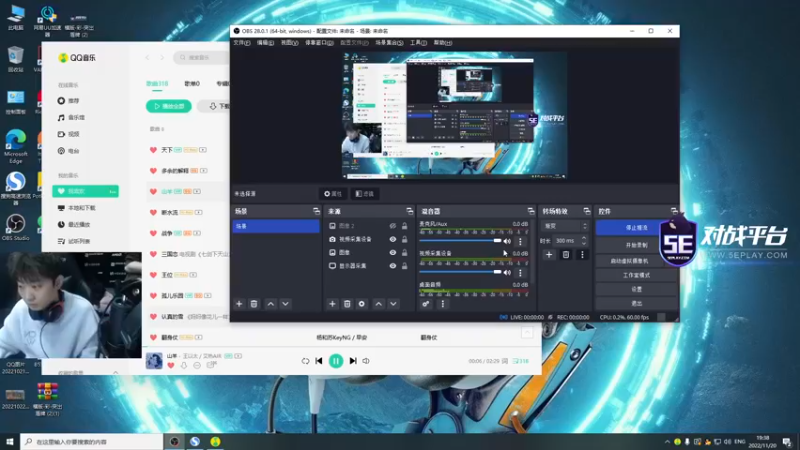
Task: Mute the 麦克风/Aux channel speaker icon
Action: (x=507, y=241)
